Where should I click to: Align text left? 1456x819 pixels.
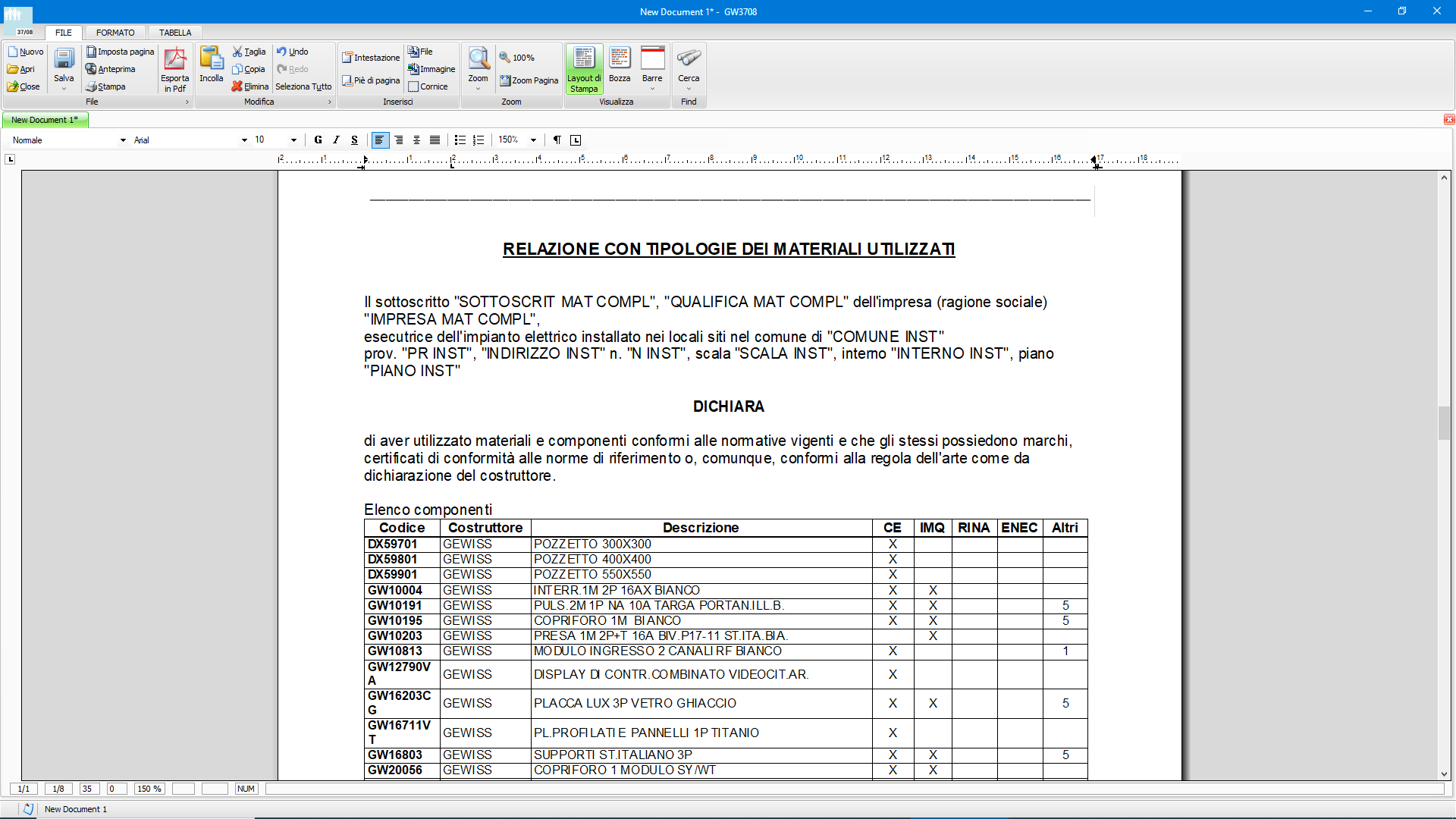380,140
